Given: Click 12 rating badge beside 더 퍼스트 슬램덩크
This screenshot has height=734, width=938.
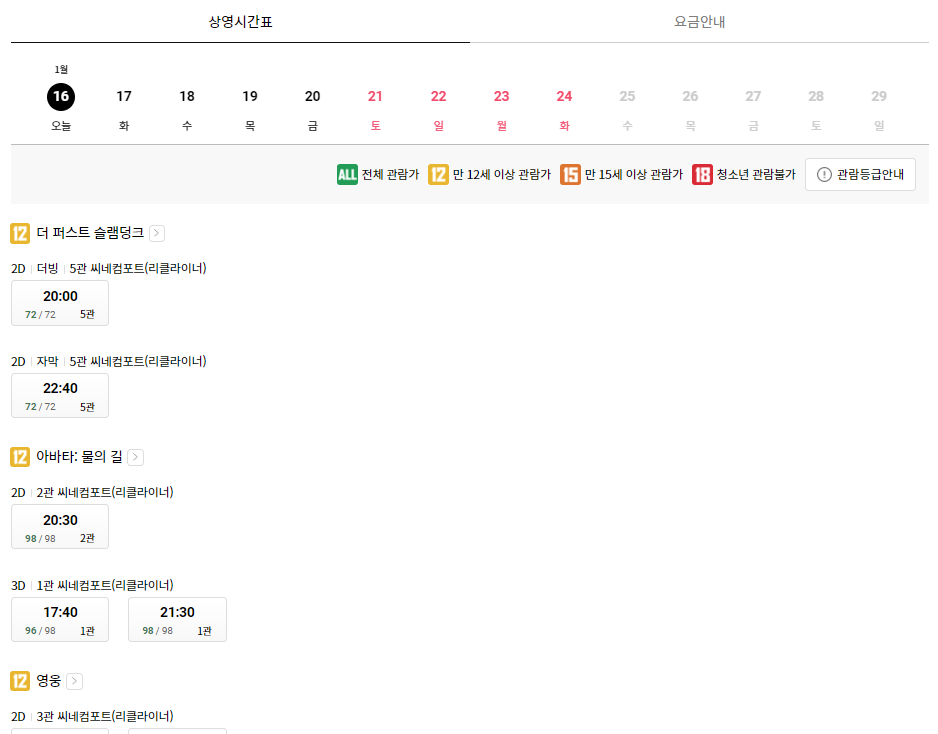Looking at the screenshot, I should 20,233.
